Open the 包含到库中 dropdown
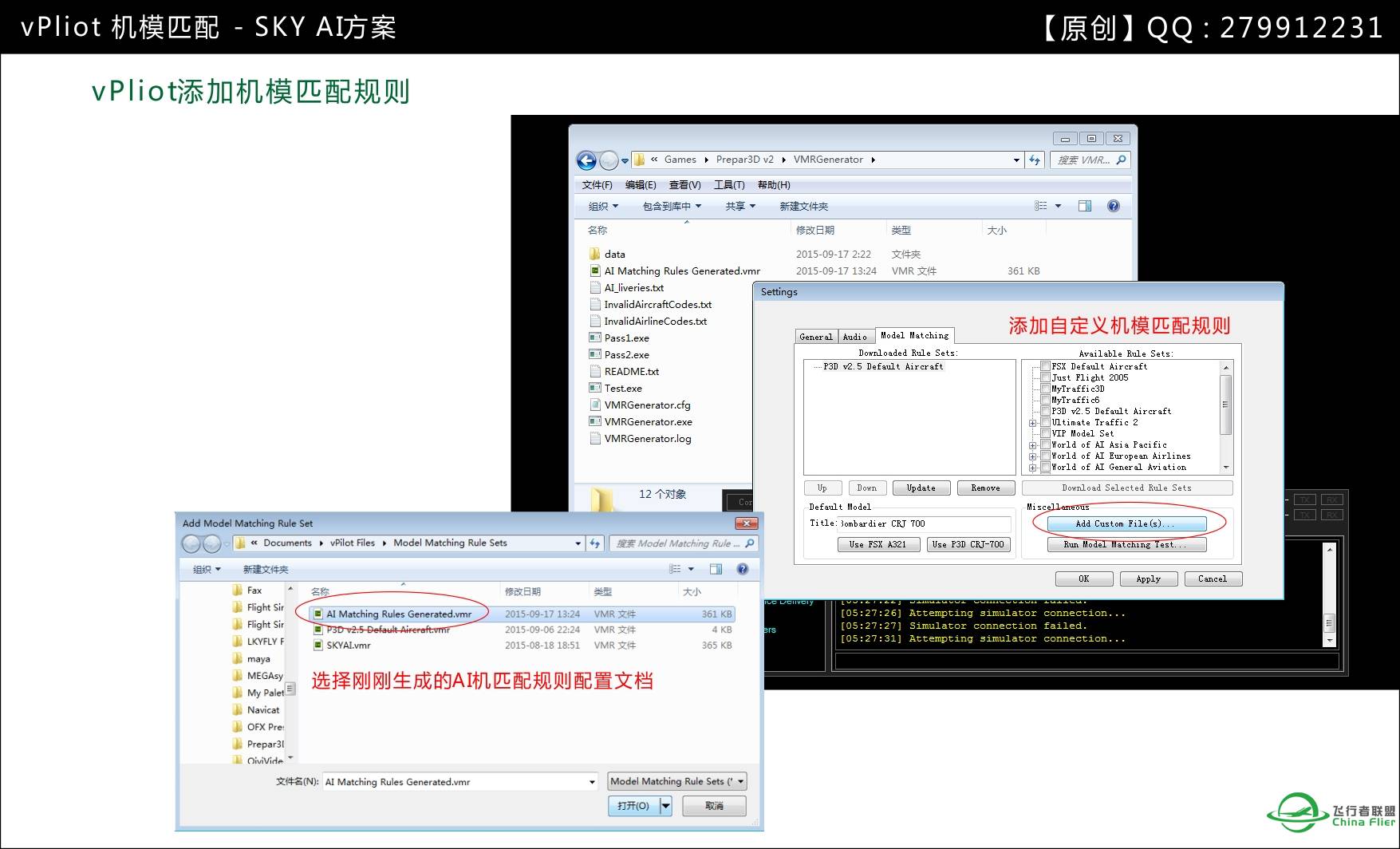 pyautogui.click(x=672, y=206)
